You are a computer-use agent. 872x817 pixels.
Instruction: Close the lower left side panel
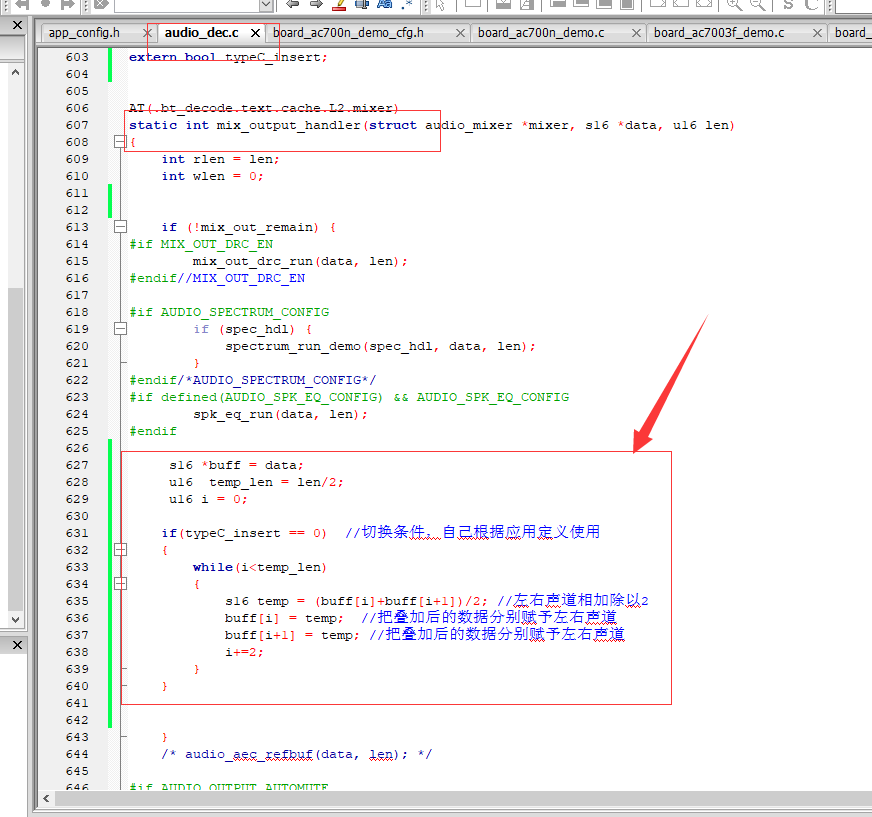coord(17,645)
